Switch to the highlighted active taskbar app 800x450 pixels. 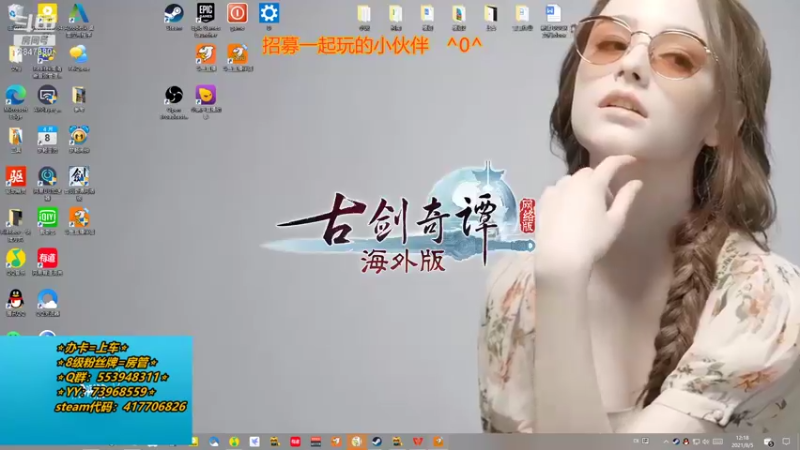coord(356,441)
